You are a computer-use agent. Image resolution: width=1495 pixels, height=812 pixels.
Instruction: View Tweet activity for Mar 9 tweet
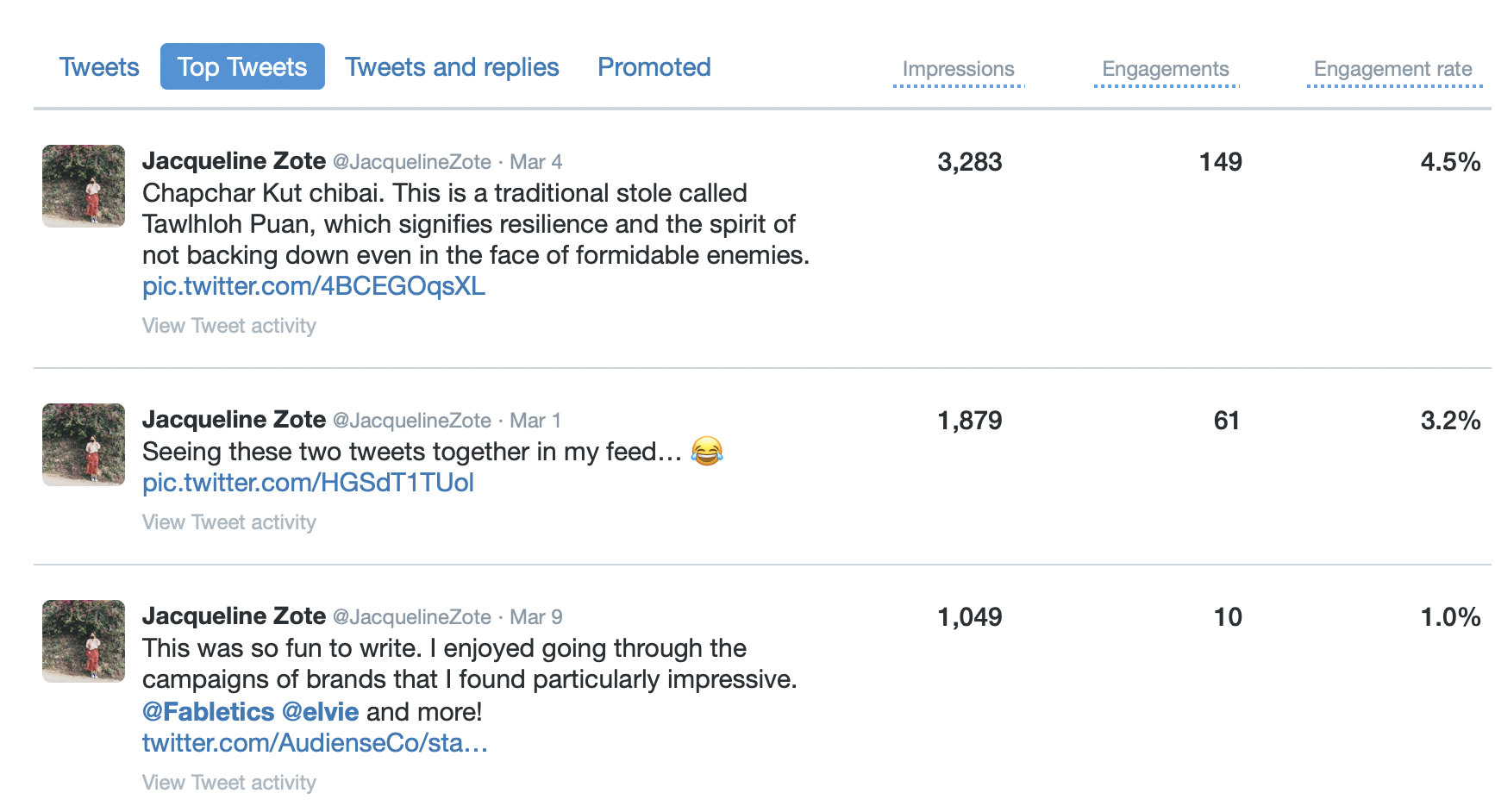[229, 783]
